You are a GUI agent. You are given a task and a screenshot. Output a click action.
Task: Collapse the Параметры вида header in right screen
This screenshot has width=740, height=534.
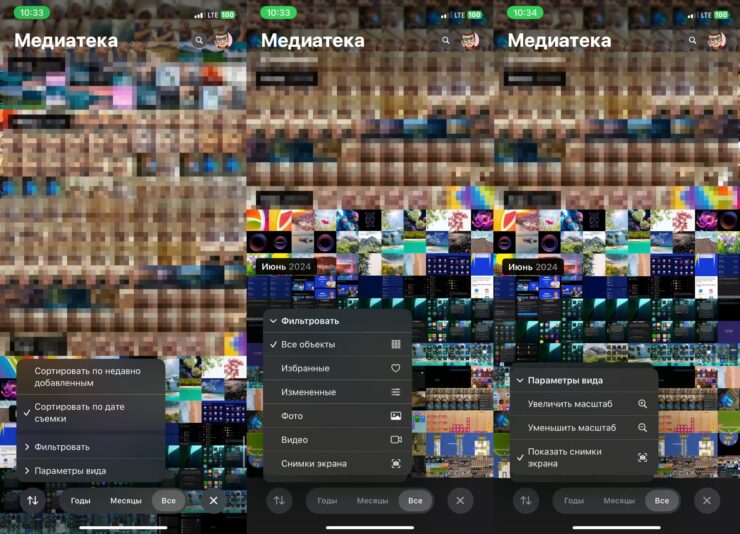pyautogui.click(x=584, y=380)
